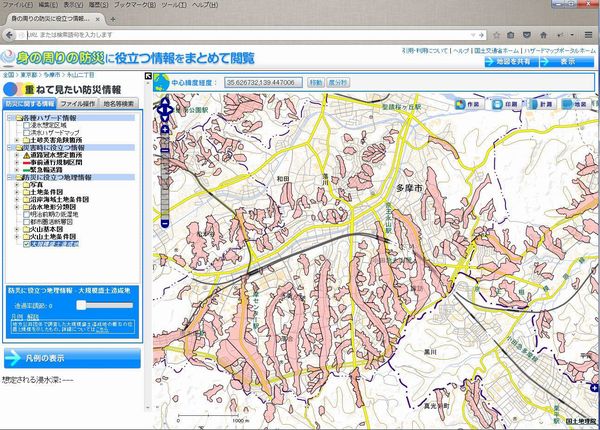Switch to the ファイル操作 tab

[78, 103]
